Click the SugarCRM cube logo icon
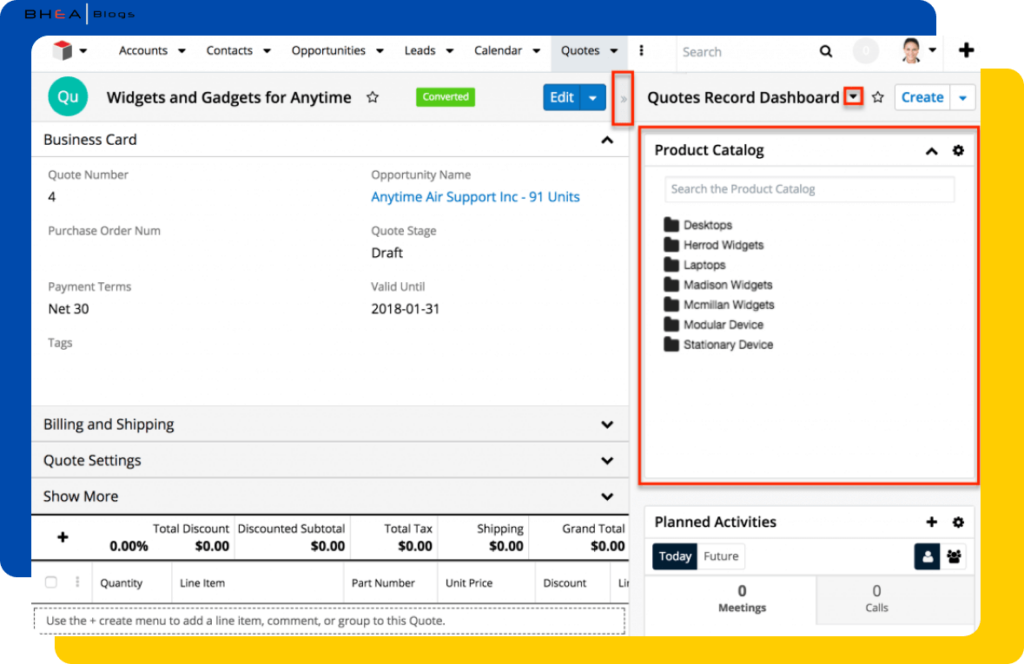 click(x=62, y=50)
